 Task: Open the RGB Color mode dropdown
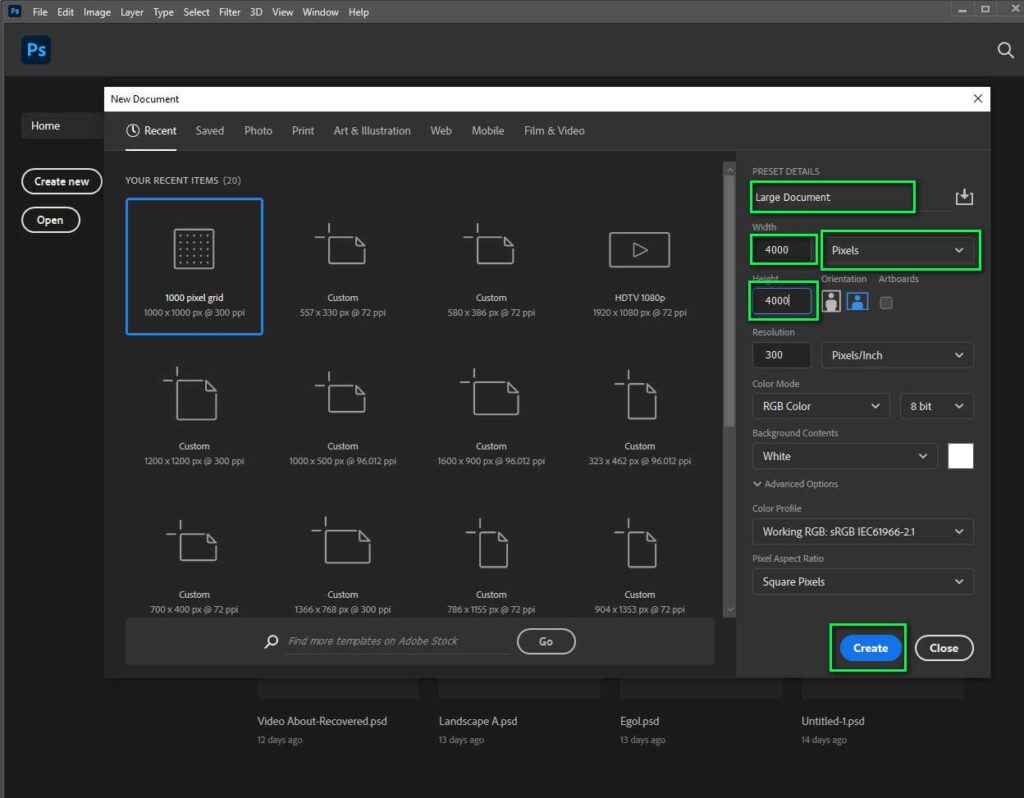pos(820,406)
